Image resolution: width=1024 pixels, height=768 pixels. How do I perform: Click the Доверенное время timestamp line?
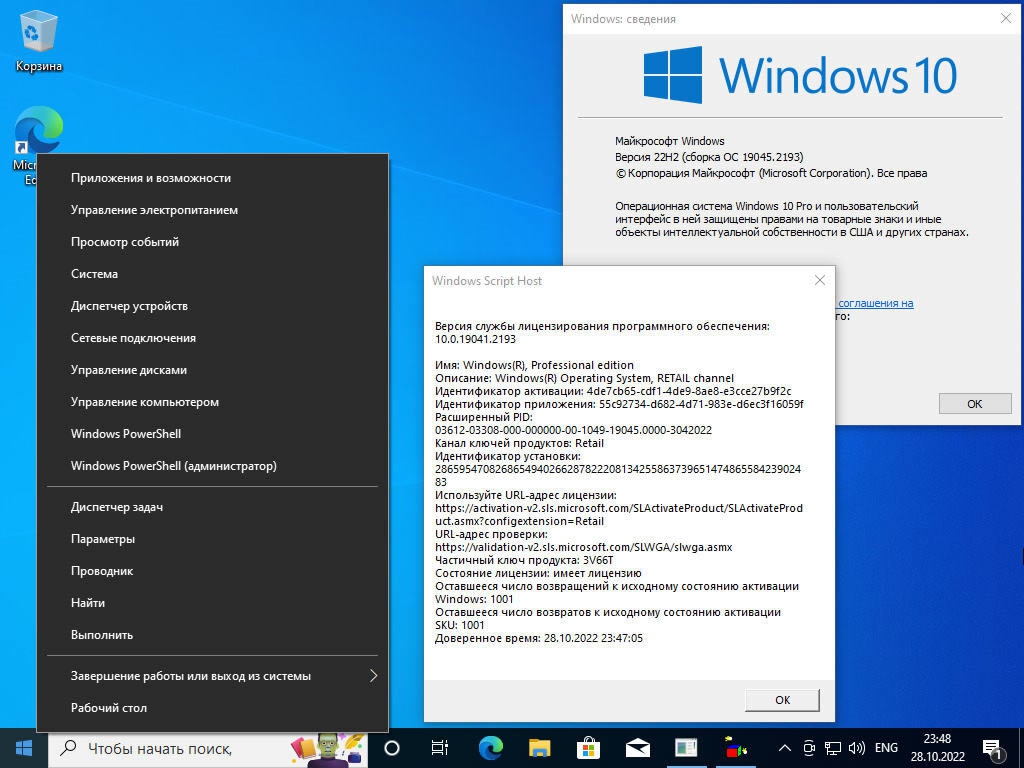539,638
